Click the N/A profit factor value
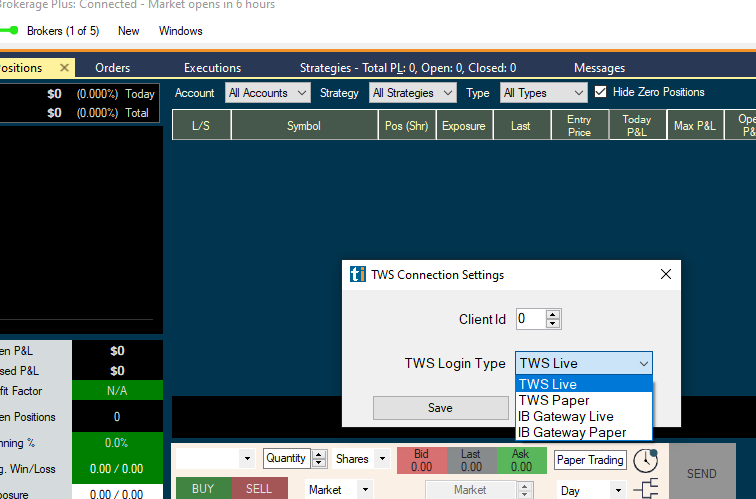The width and height of the screenshot is (756, 499). (117, 391)
